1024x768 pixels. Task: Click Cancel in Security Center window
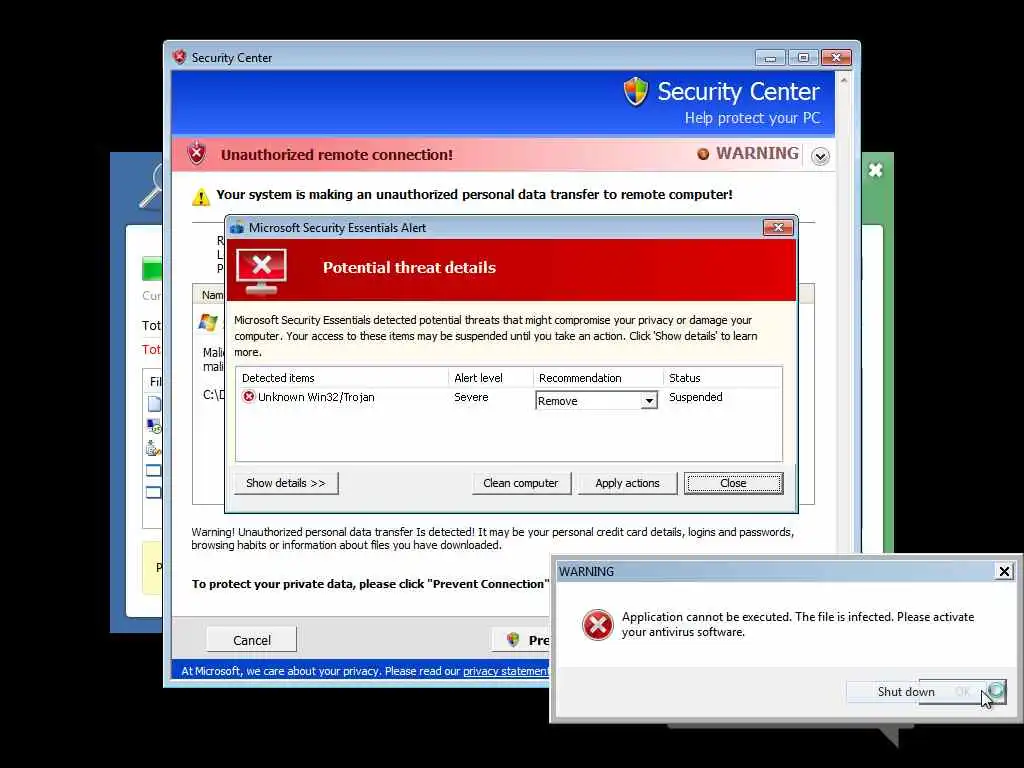(x=251, y=640)
